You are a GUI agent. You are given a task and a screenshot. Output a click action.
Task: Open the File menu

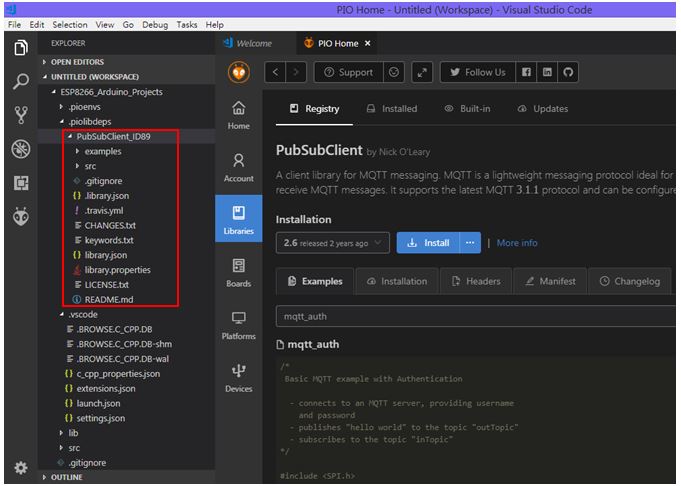coord(14,25)
